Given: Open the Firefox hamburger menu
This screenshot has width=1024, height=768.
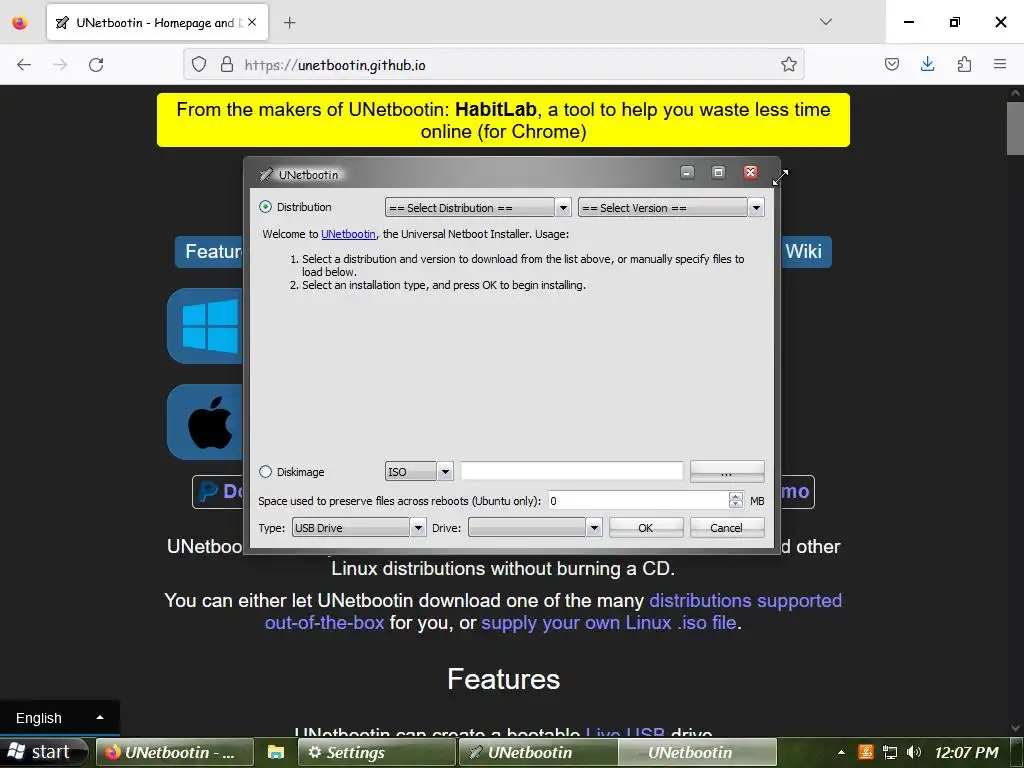Looking at the screenshot, I should [x=1000, y=64].
